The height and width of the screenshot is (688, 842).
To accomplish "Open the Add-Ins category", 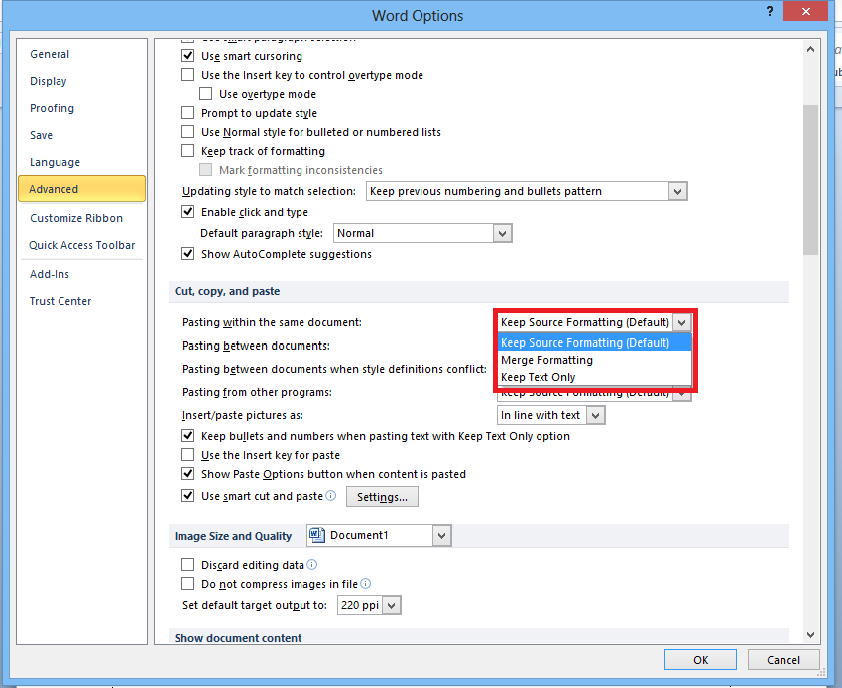I will point(49,274).
